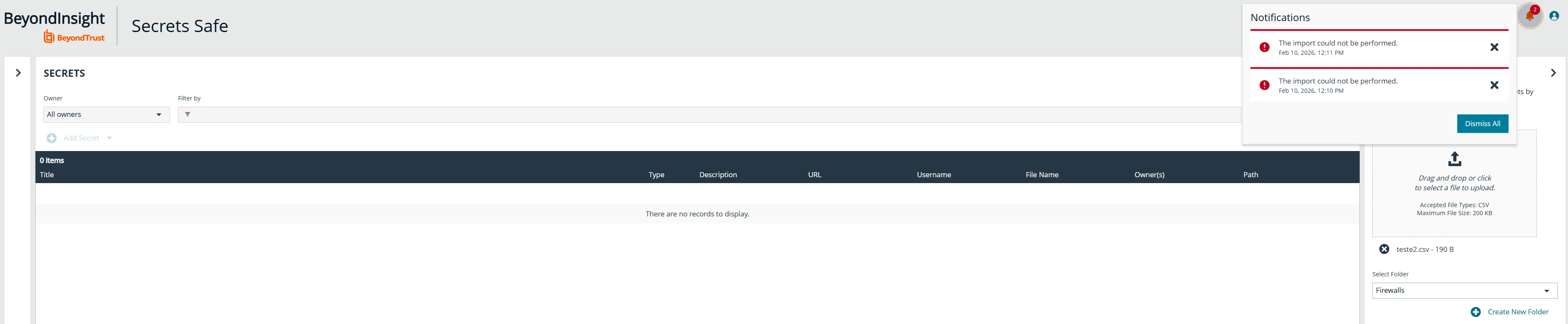Click the second notification's red error icon

tap(1264, 85)
